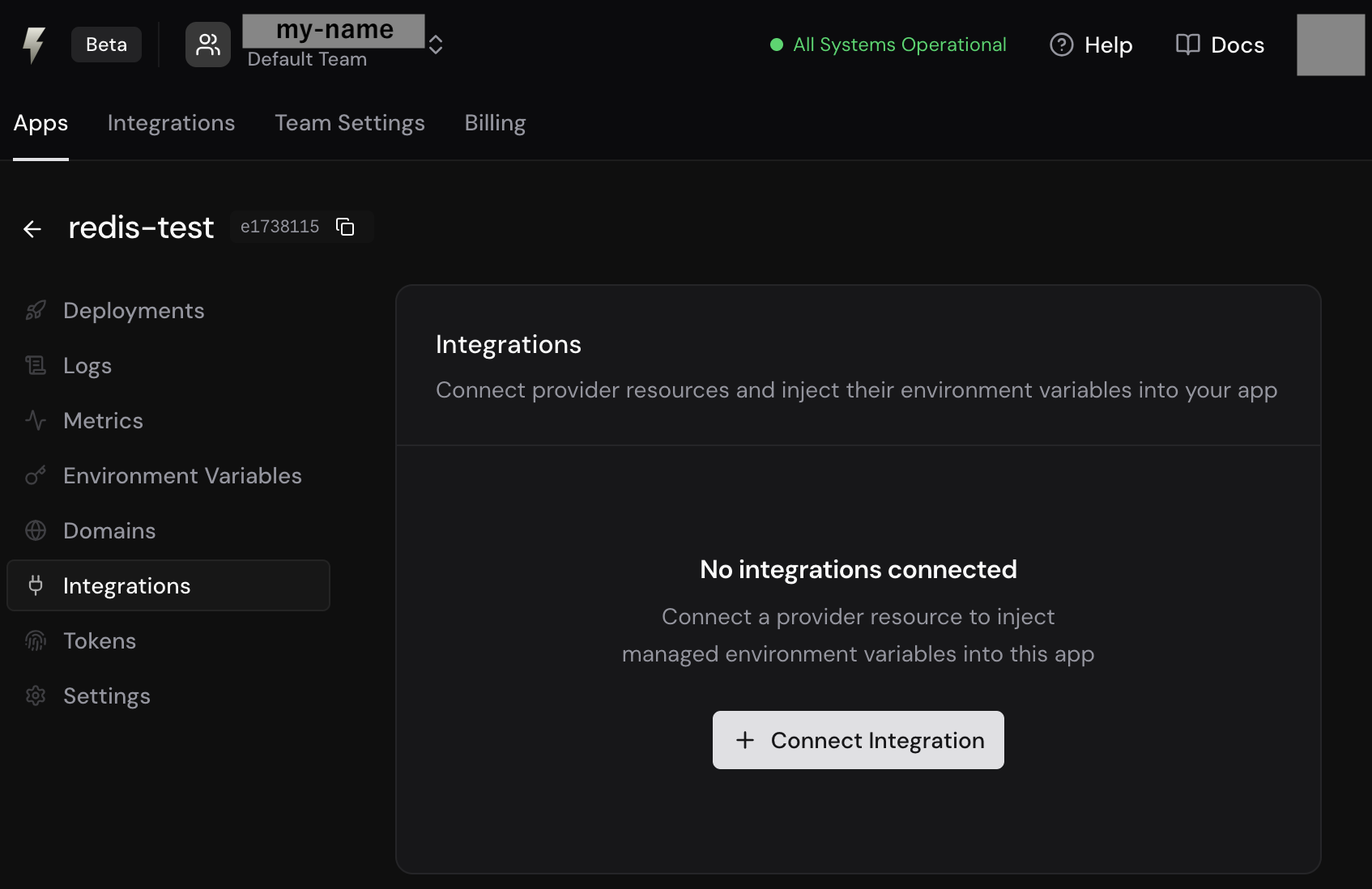This screenshot has height=889, width=1372.
Task: Open Environment Variables in sidebar
Action: pyautogui.click(x=168, y=476)
